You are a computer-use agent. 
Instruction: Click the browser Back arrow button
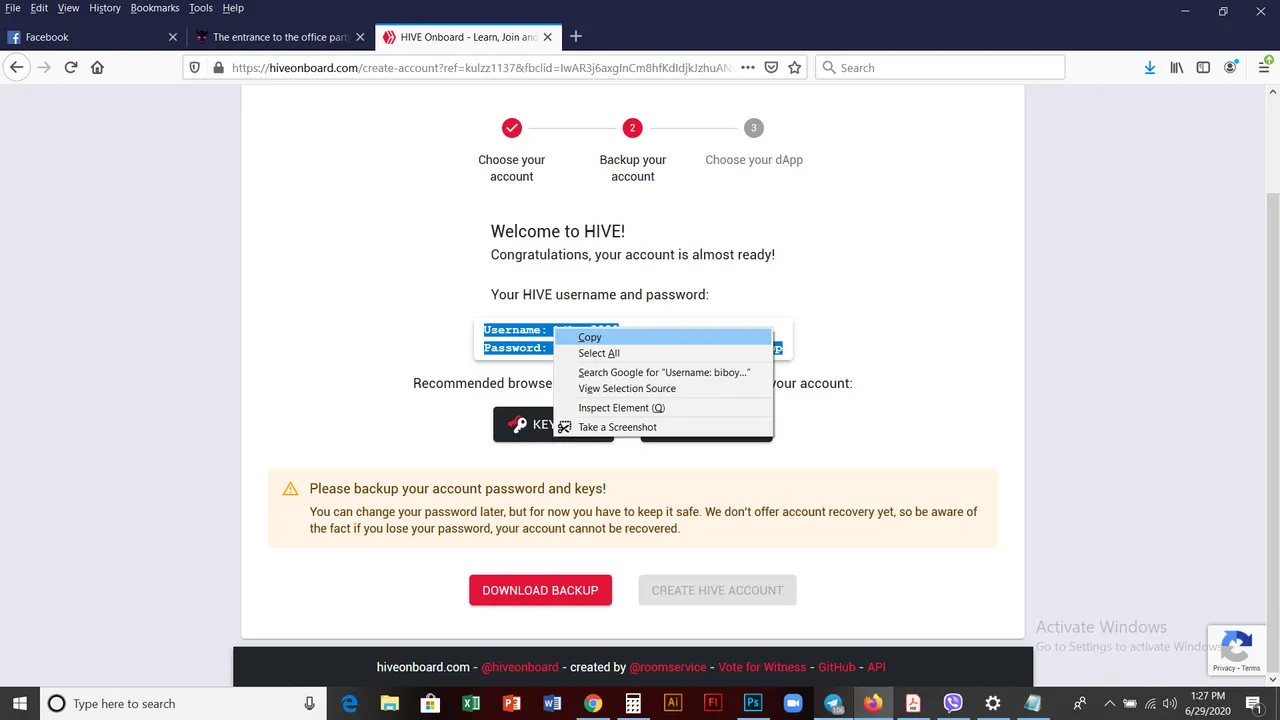pyautogui.click(x=17, y=67)
